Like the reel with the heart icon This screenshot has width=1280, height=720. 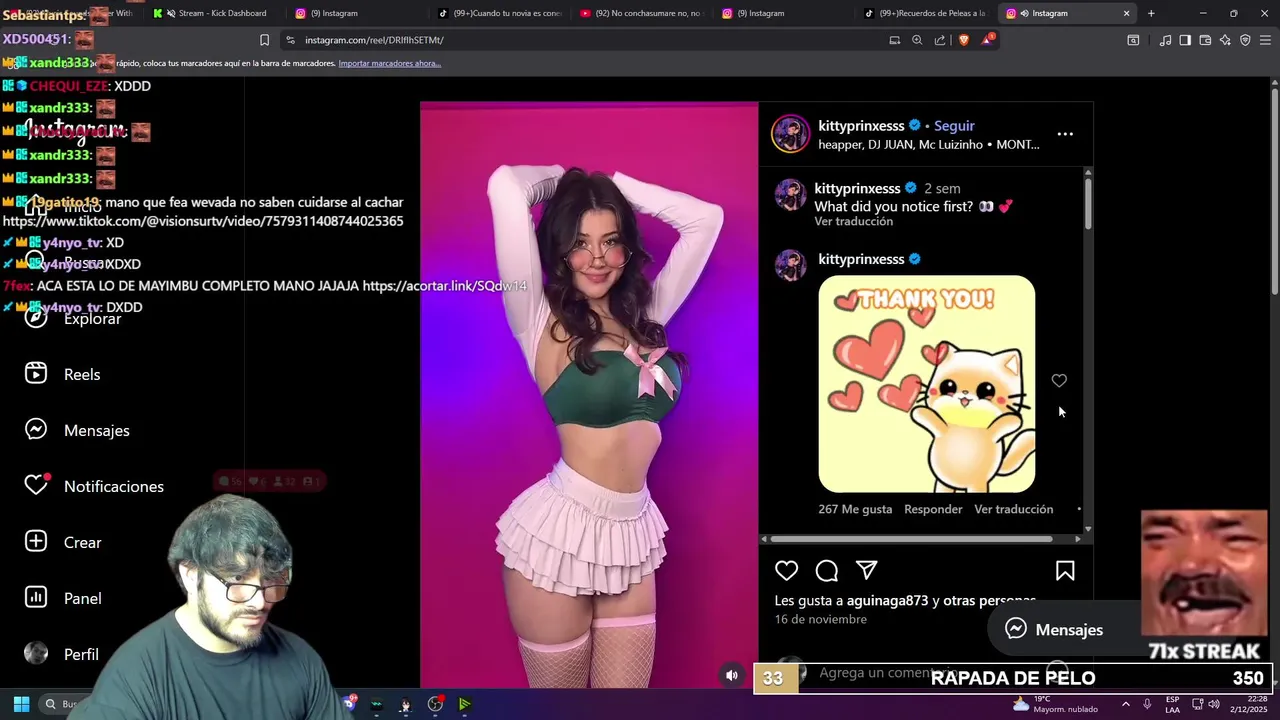(x=787, y=571)
